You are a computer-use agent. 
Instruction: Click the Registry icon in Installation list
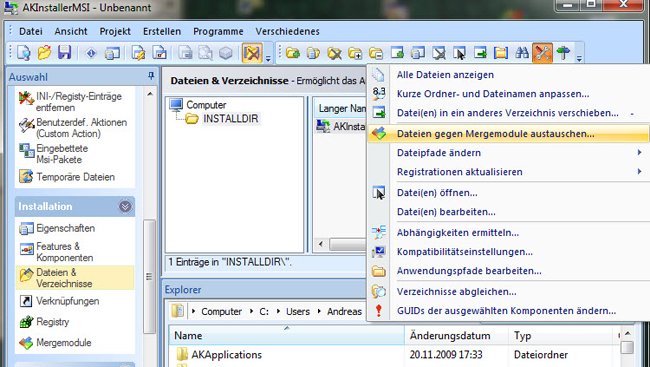click(26, 322)
